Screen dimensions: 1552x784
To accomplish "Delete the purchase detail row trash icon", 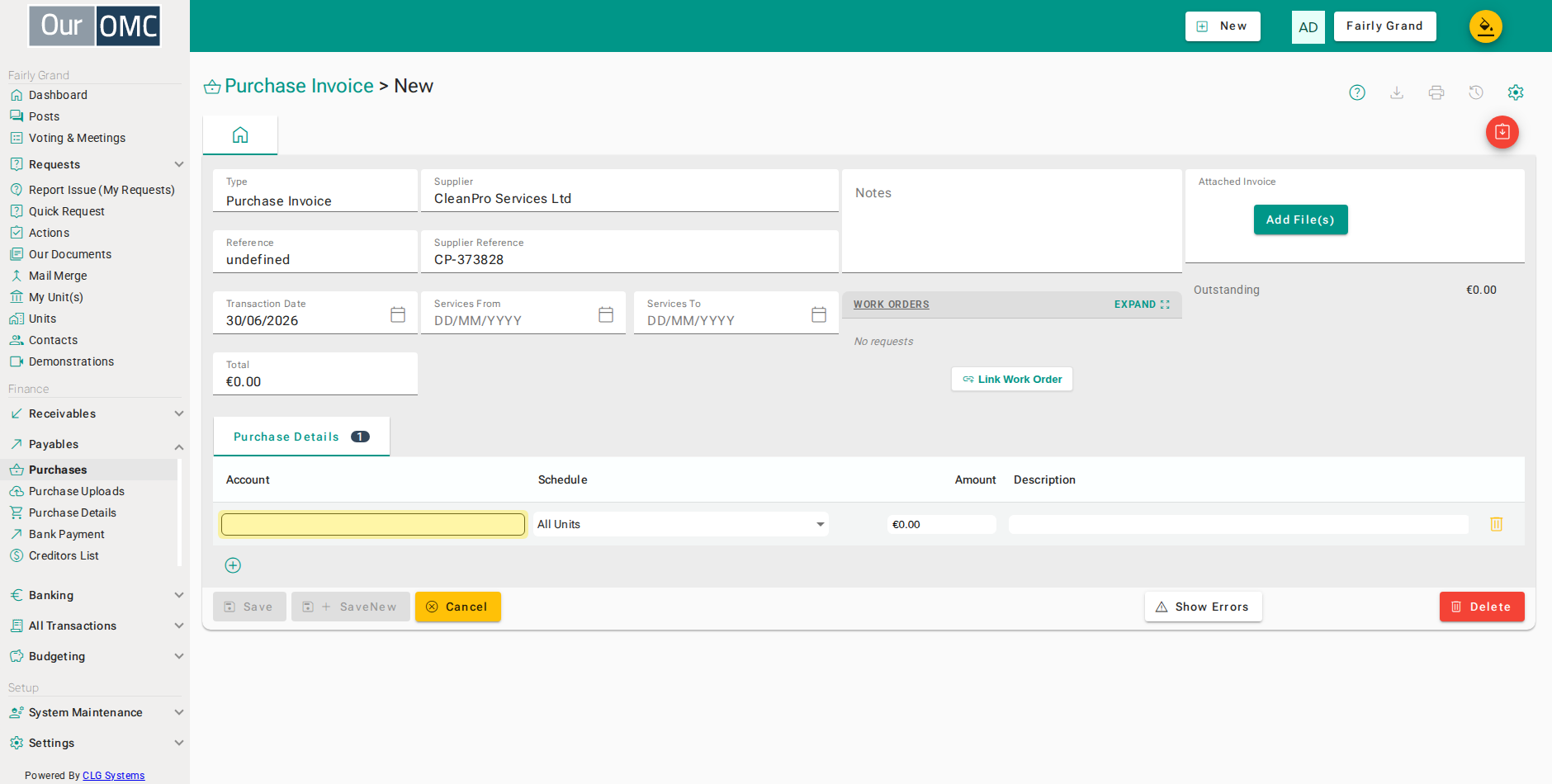I will click(x=1497, y=524).
